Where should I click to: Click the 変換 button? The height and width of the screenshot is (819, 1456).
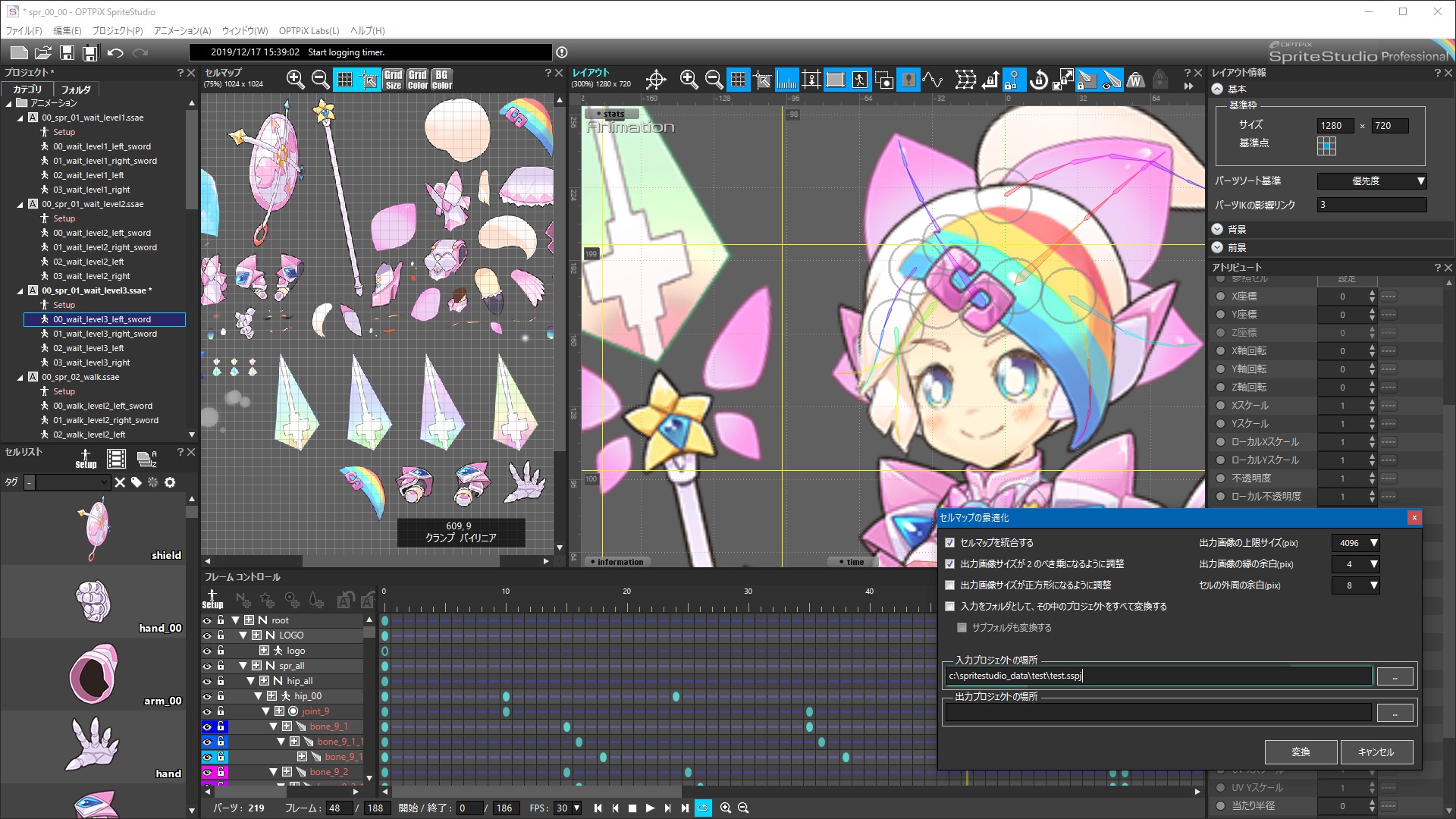1301,752
